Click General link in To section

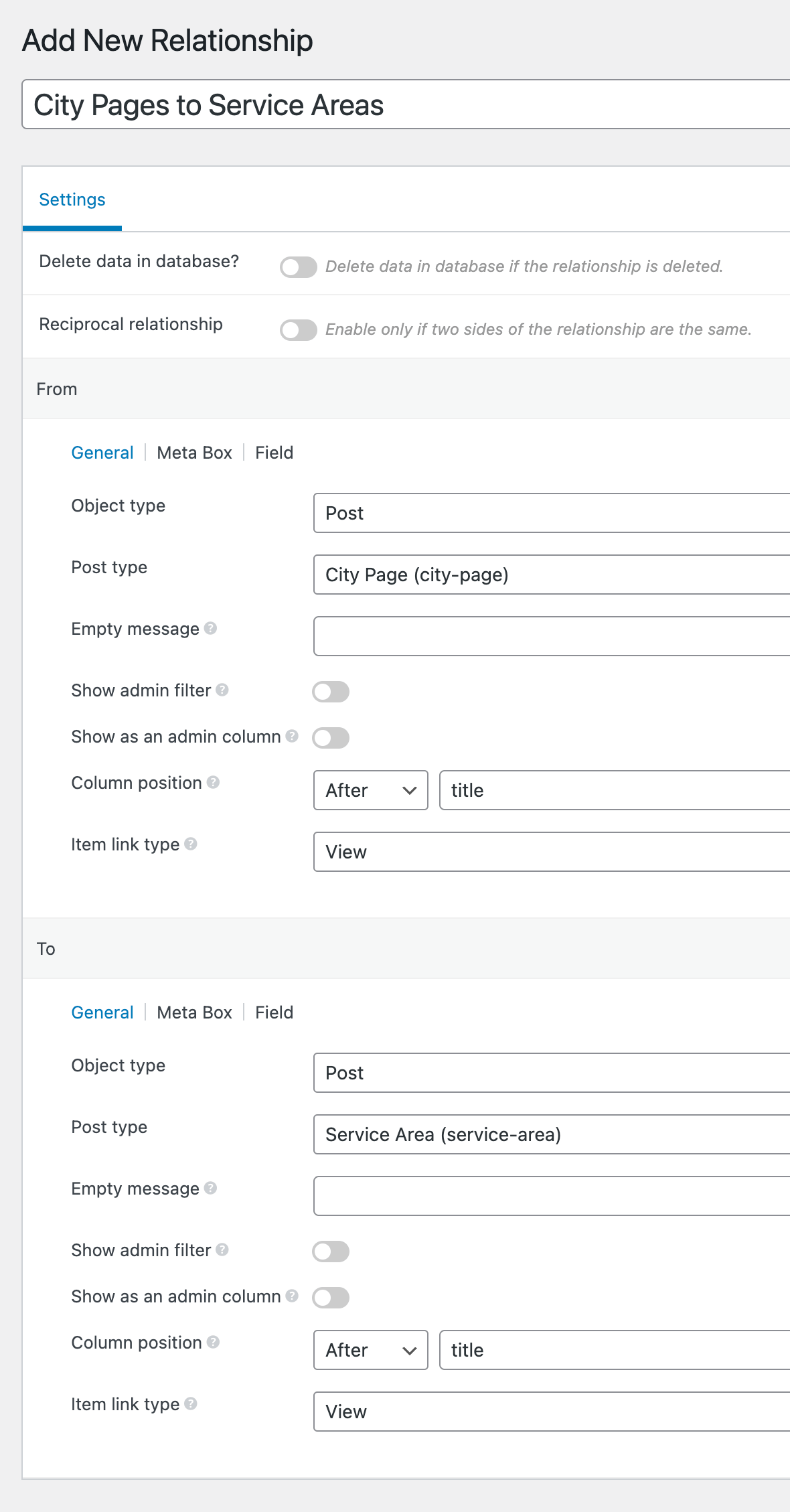coord(102,1012)
